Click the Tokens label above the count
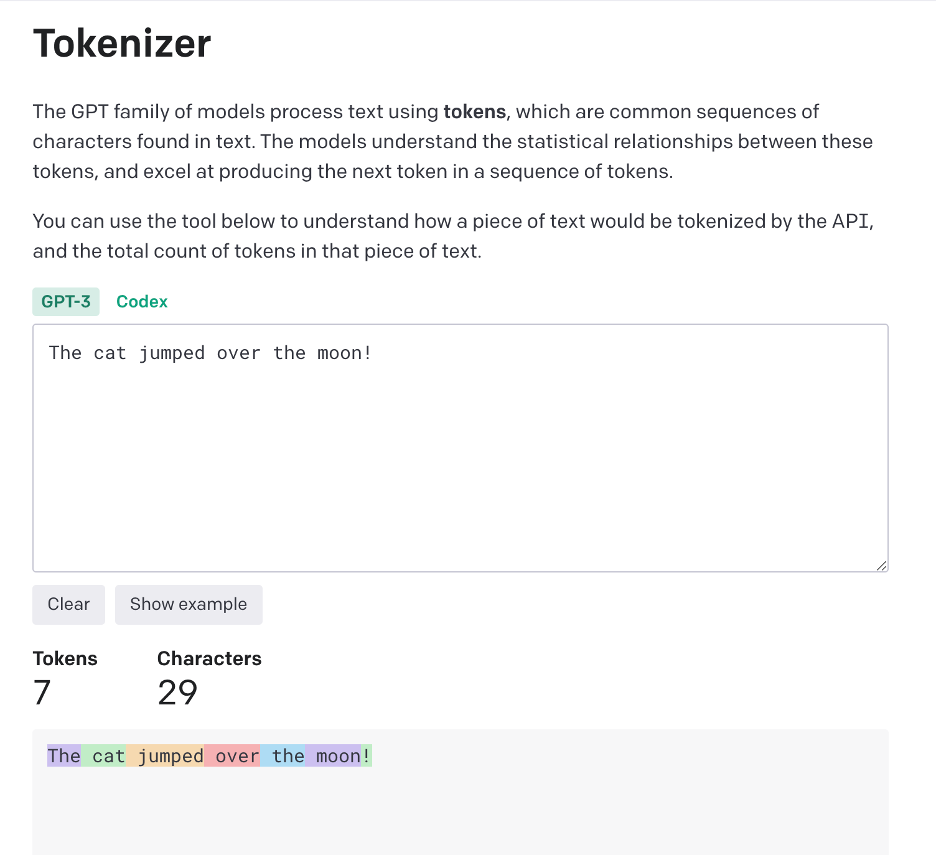This screenshot has width=936, height=856. coord(65,658)
